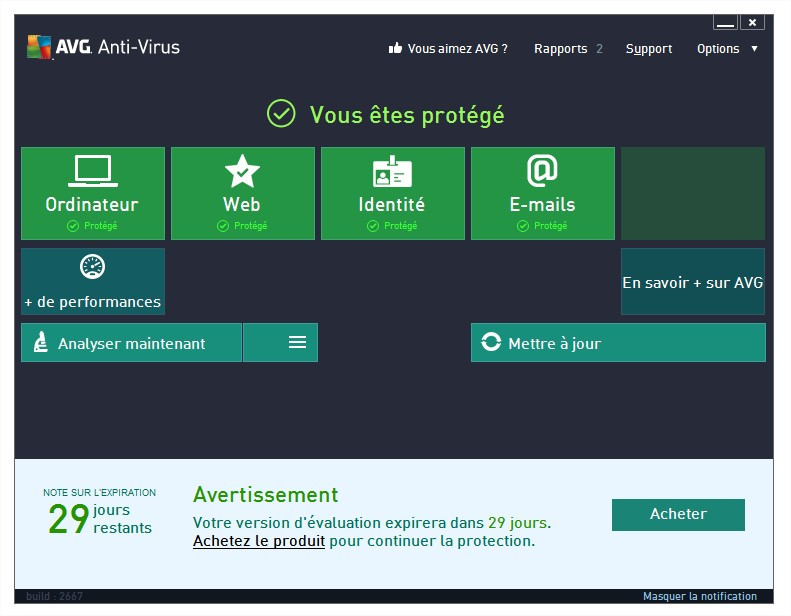The image size is (791, 616).
Task: Minimize the AVG window
Action: (726, 22)
